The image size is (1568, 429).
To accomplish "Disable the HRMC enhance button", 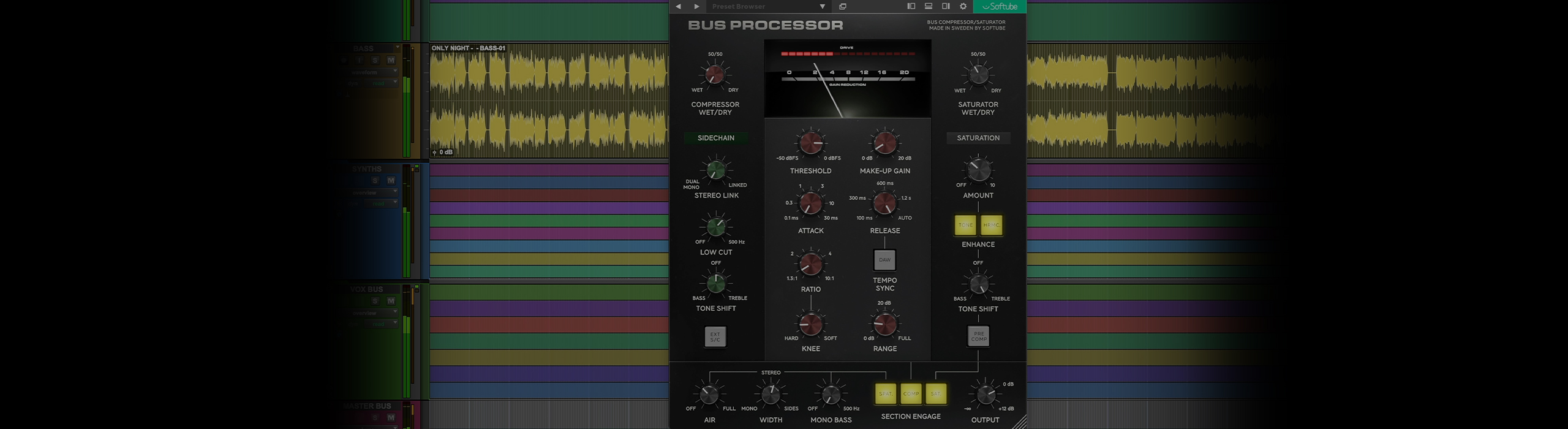I will coord(991,225).
